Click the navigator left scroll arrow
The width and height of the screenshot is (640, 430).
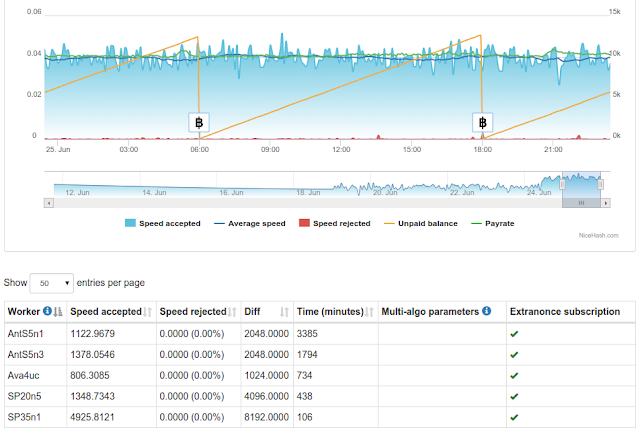[49, 203]
